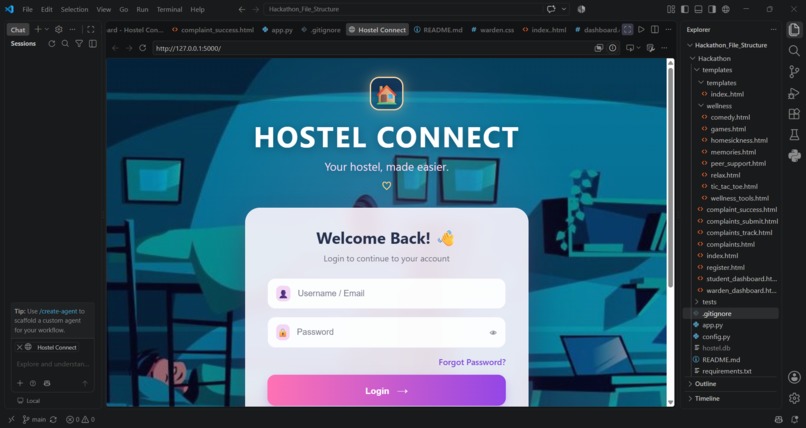Open chat settings gear icon
The height and width of the screenshot is (428, 806).
[59, 30]
